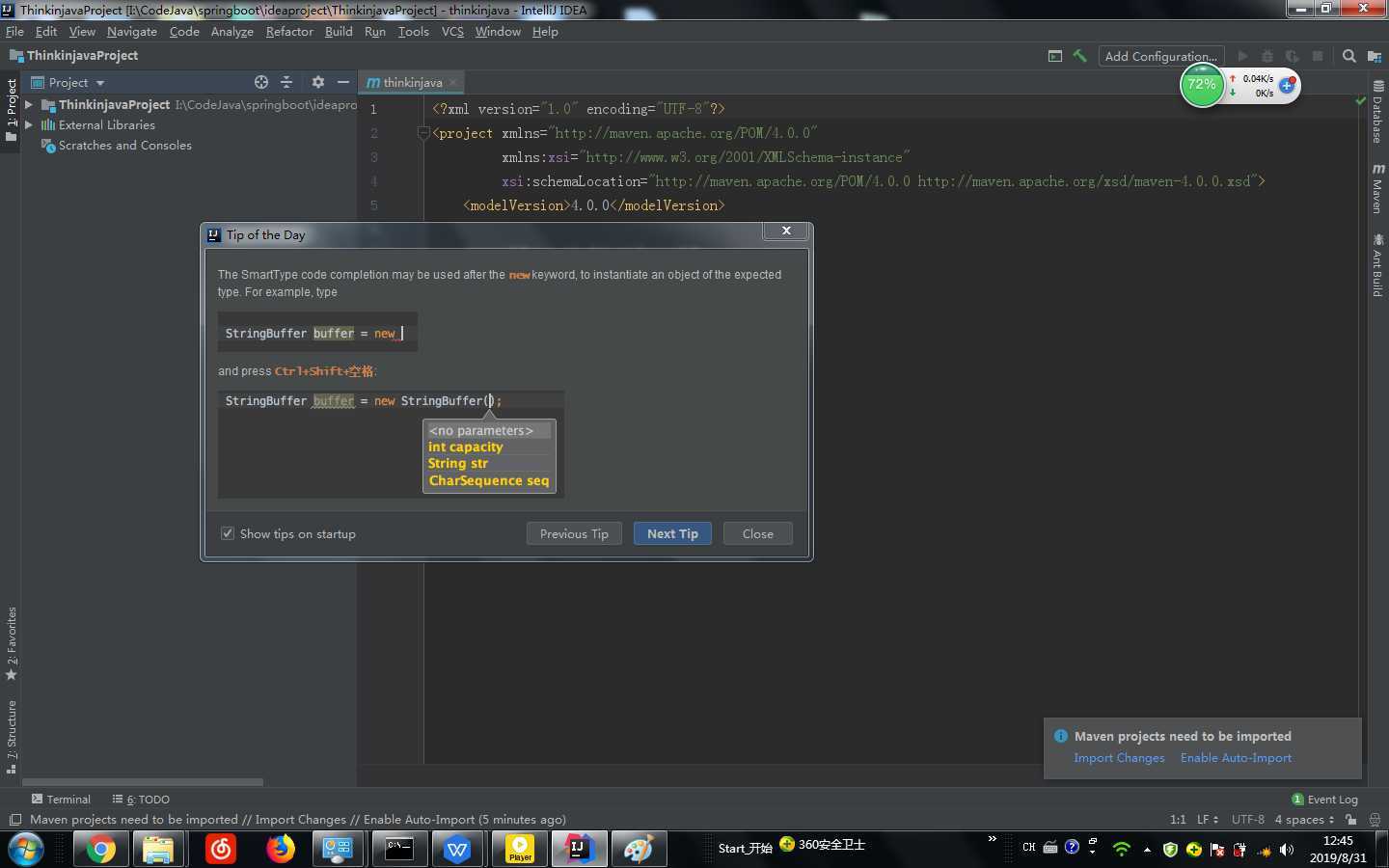This screenshot has height=868, width=1389.
Task: Hide the Project panel with the minus icon
Action: coord(343,82)
